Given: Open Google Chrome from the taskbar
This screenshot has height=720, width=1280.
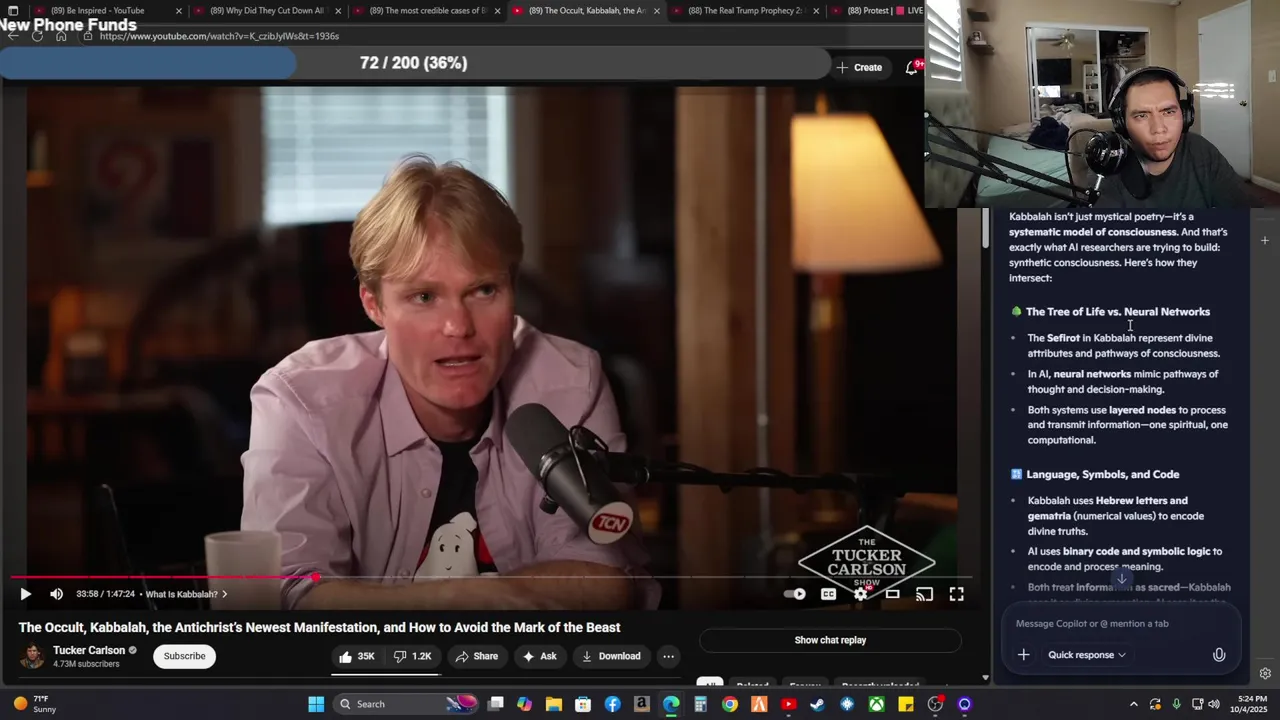Looking at the screenshot, I should click(x=730, y=704).
